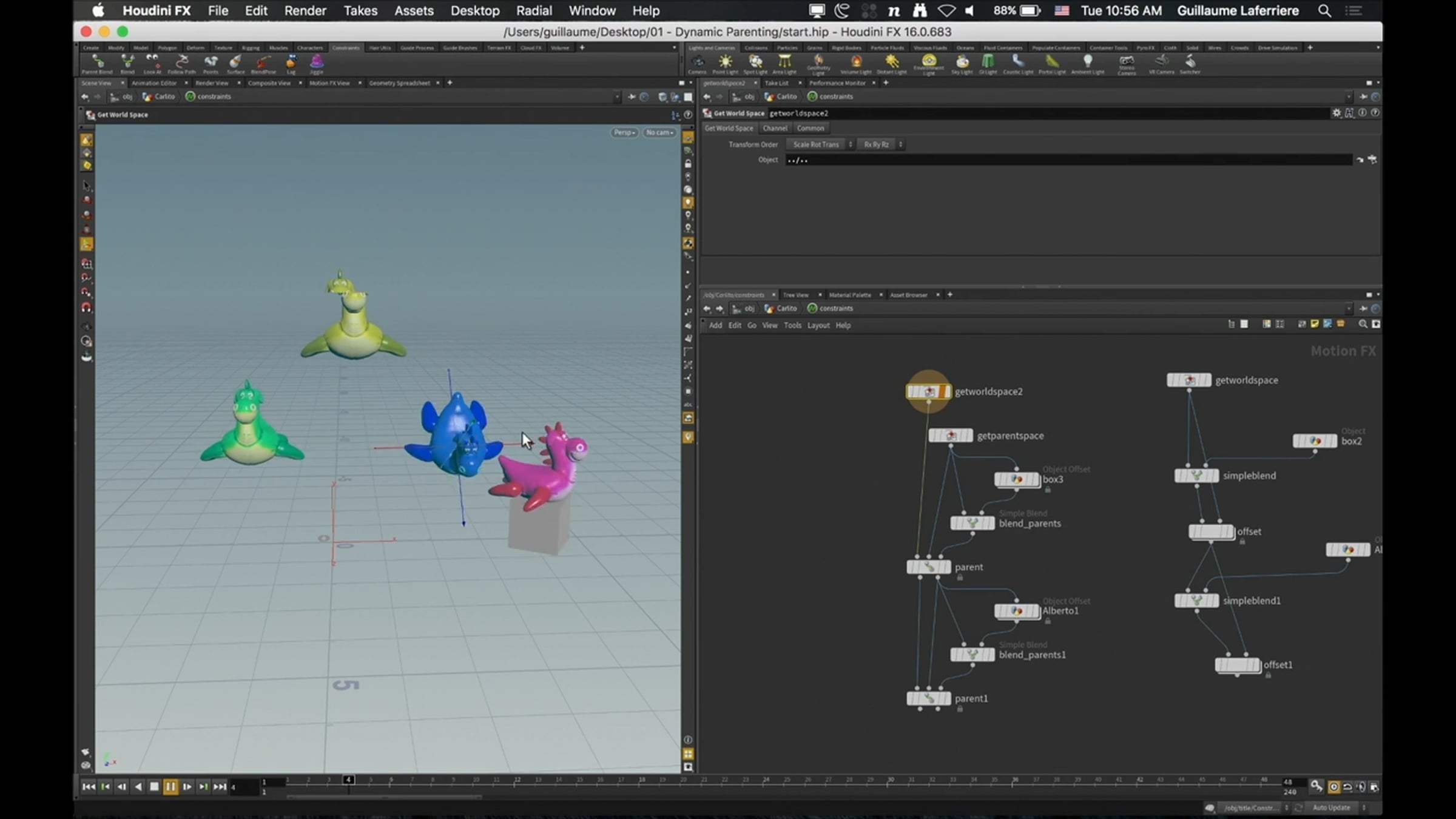Open the Animation Editor tab
The image size is (1456, 819).
[x=154, y=83]
